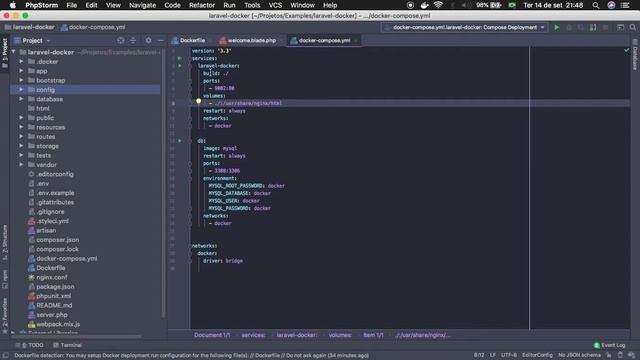Screen dimensions: 640x360
Task: Expand the resources folder
Action: click(x=21, y=127)
